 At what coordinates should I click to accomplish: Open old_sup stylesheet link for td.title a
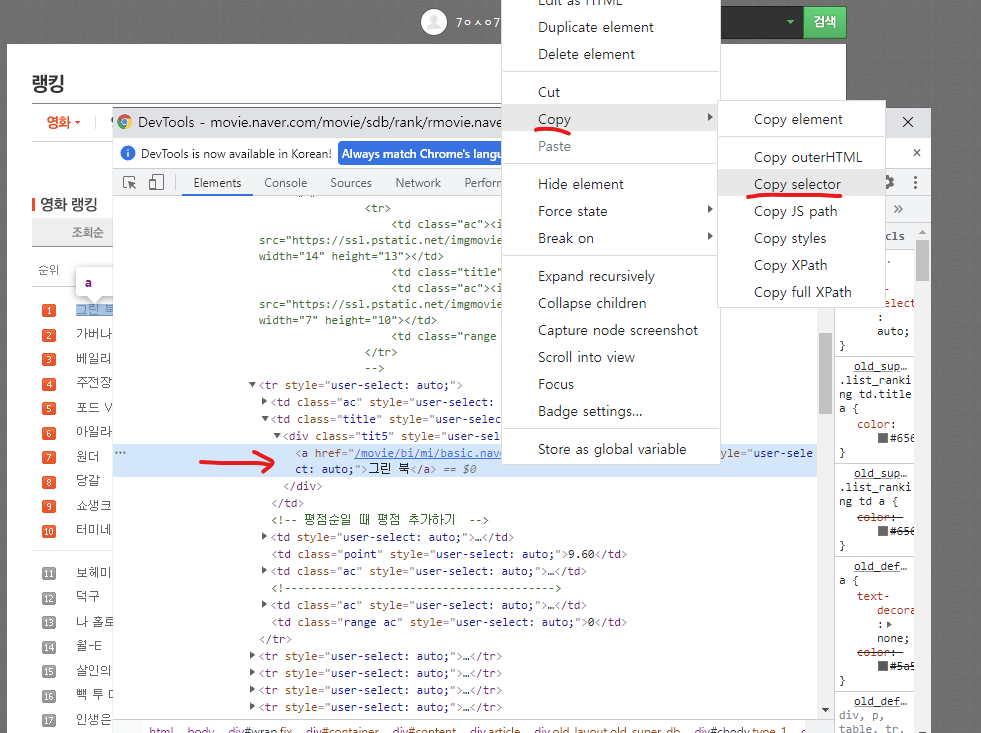coord(880,366)
